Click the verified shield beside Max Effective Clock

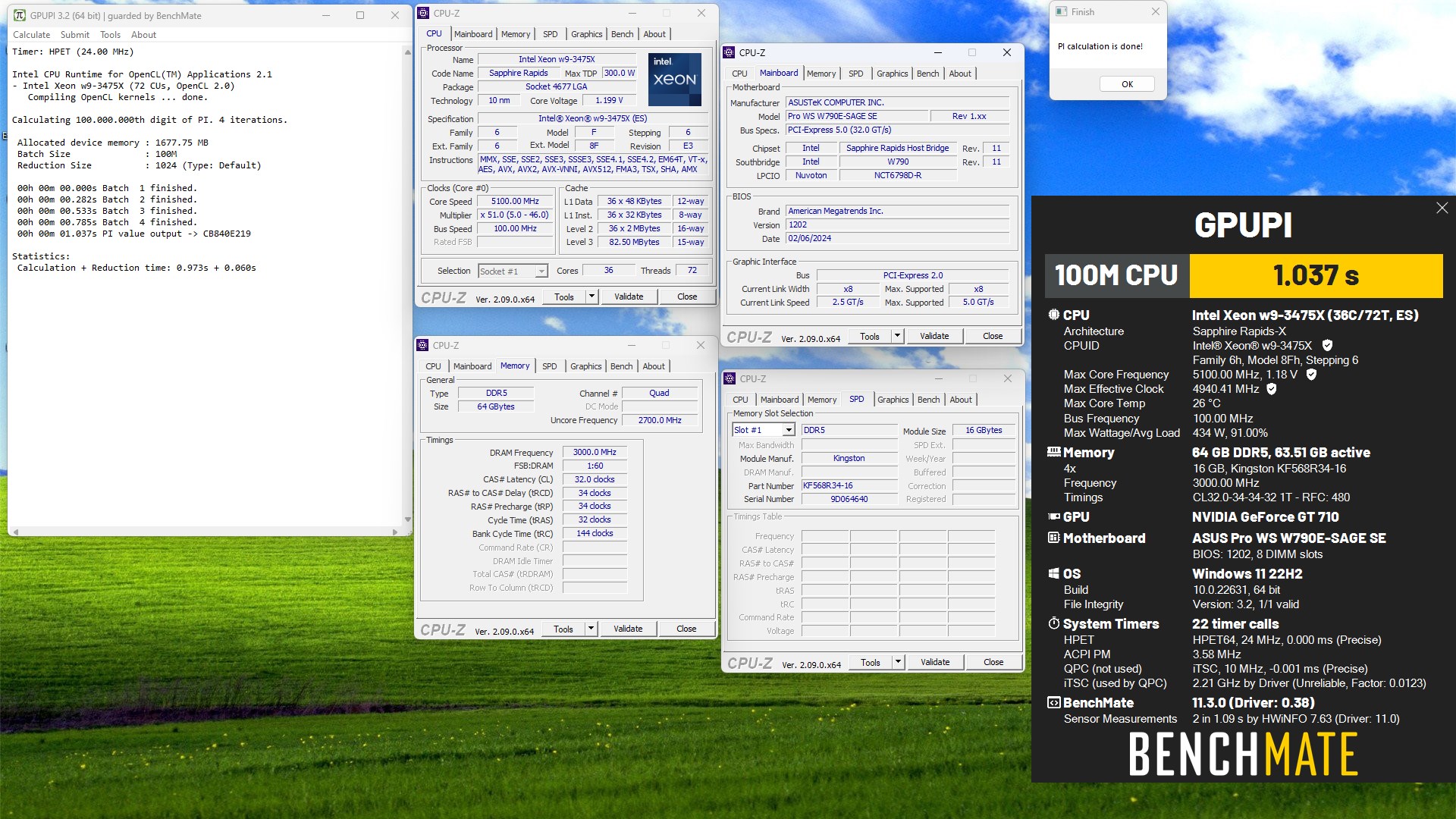1272,388
